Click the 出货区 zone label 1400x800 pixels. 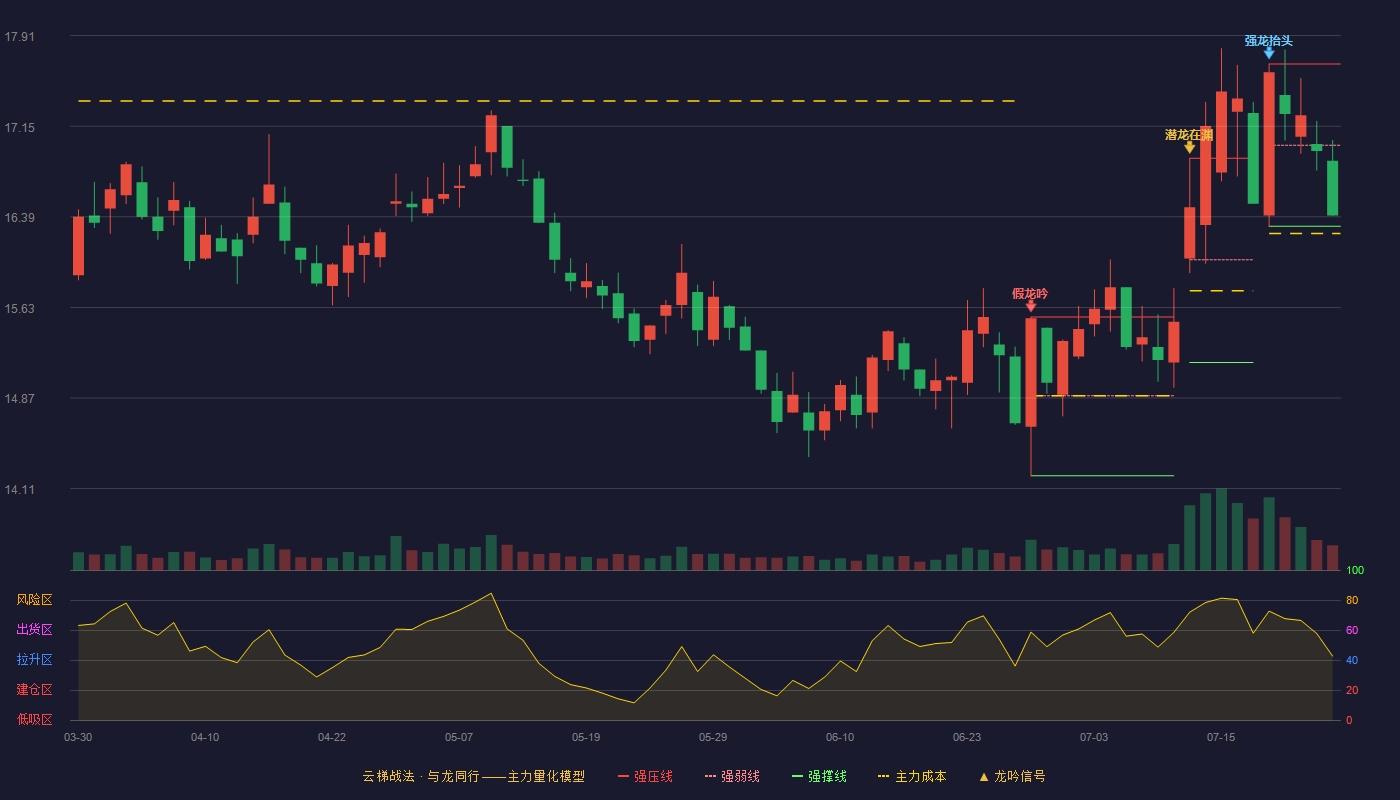pyautogui.click(x=35, y=630)
